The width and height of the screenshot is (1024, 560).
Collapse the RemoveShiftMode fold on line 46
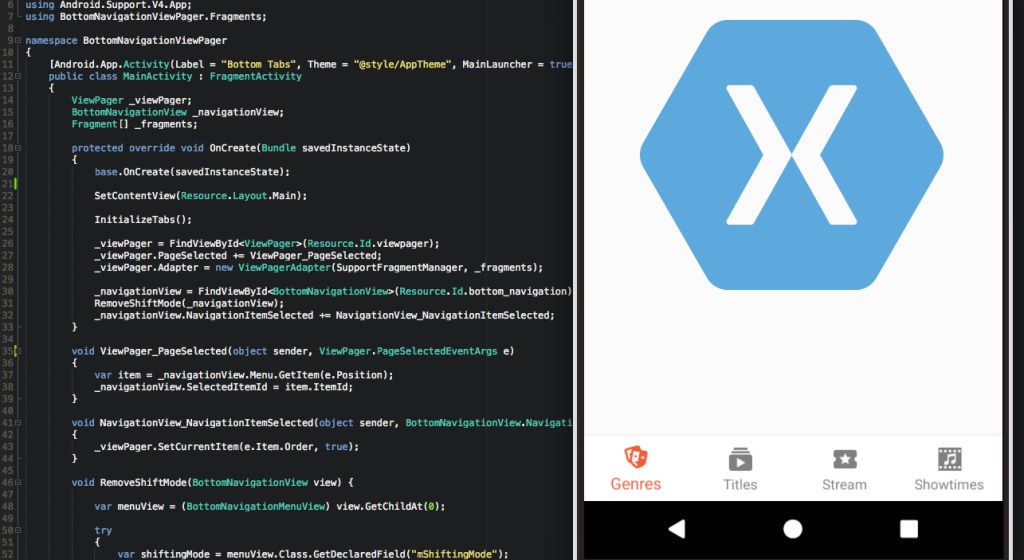pos(18,482)
